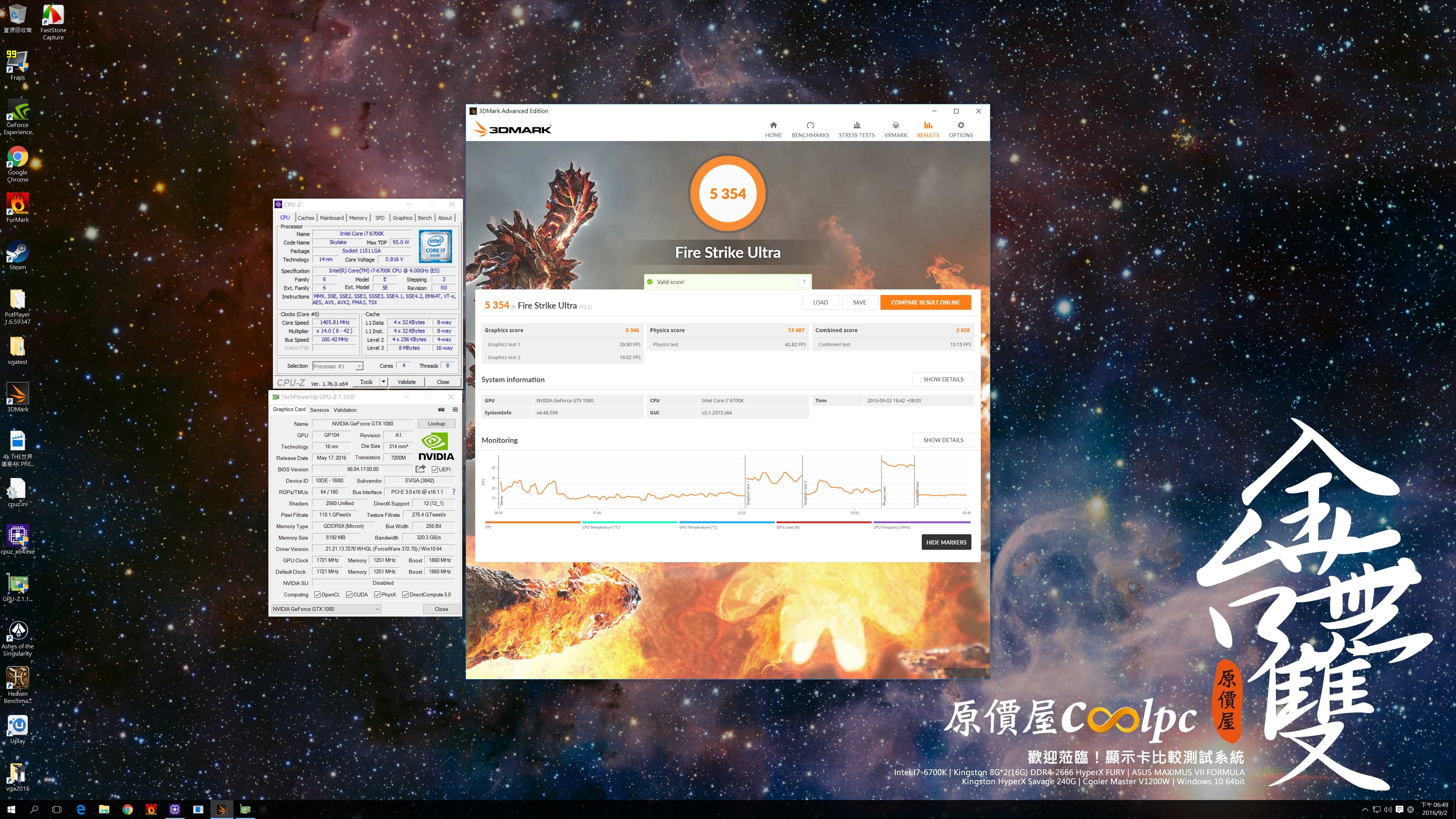1456x819 pixels.
Task: Click the Validate button in CPU-Z
Action: [x=406, y=382]
